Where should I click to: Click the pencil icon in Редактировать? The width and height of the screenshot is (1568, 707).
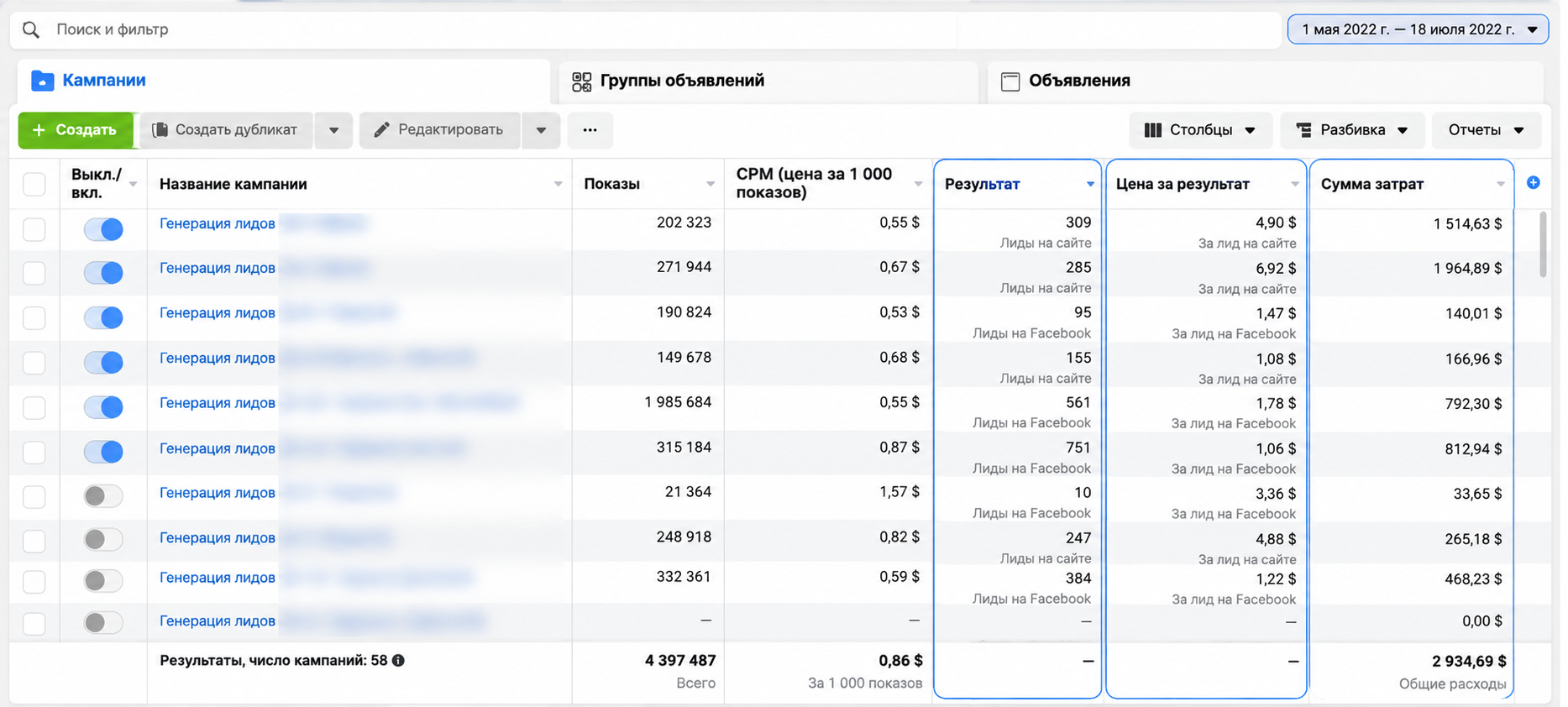coord(381,130)
